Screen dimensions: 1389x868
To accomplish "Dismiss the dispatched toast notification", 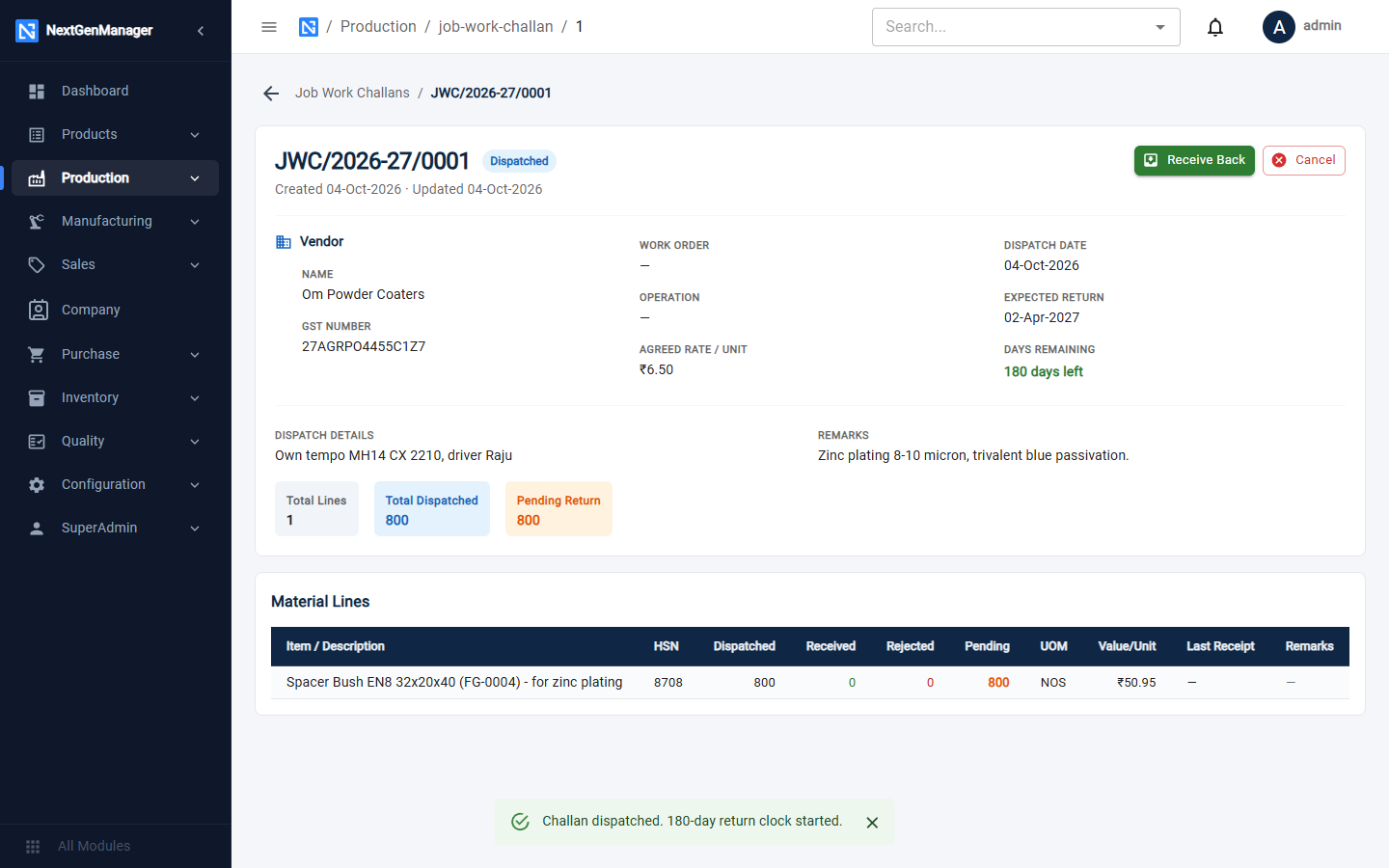I will tap(872, 823).
